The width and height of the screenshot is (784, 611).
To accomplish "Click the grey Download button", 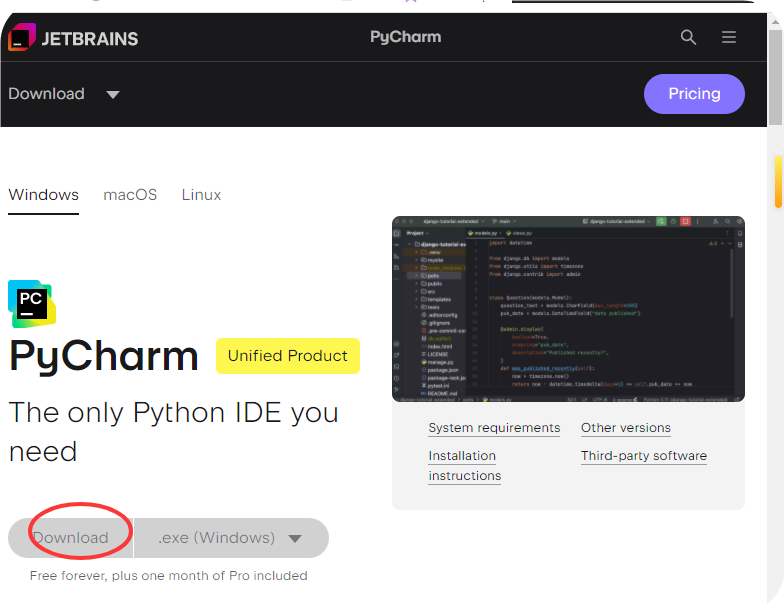I will (70, 538).
